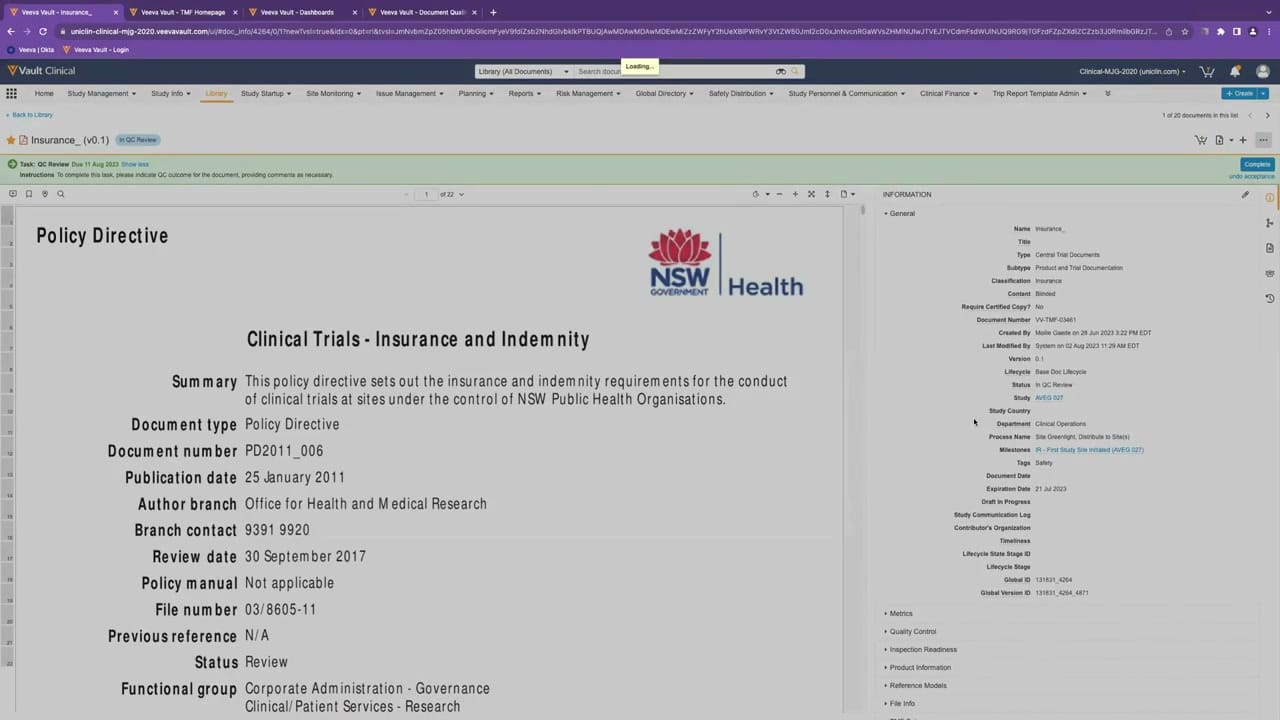Click the Complete task button
This screenshot has width=1280, height=720.
(1257, 164)
